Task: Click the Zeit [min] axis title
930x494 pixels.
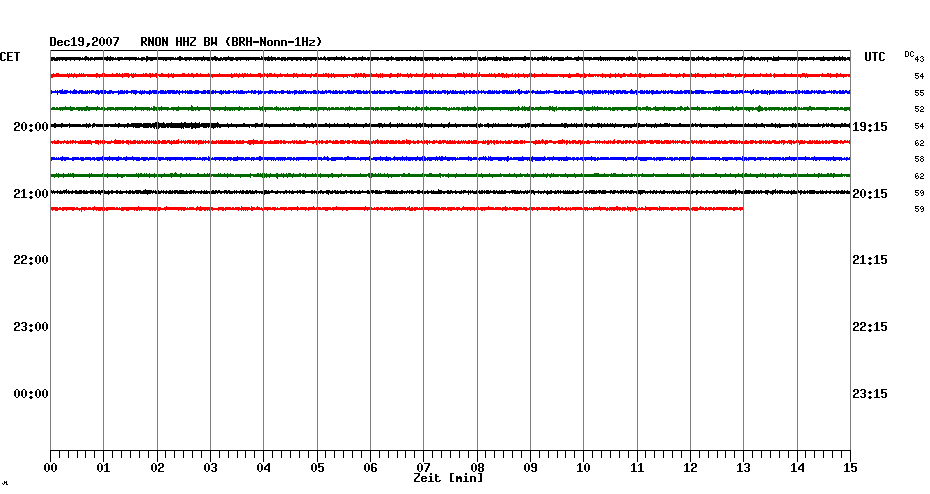Action: coord(448,478)
